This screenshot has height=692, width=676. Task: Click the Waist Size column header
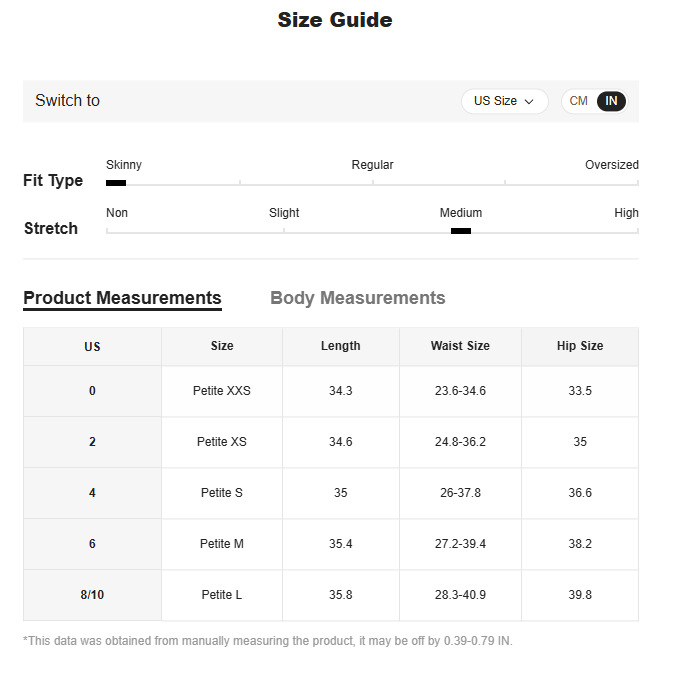[460, 346]
